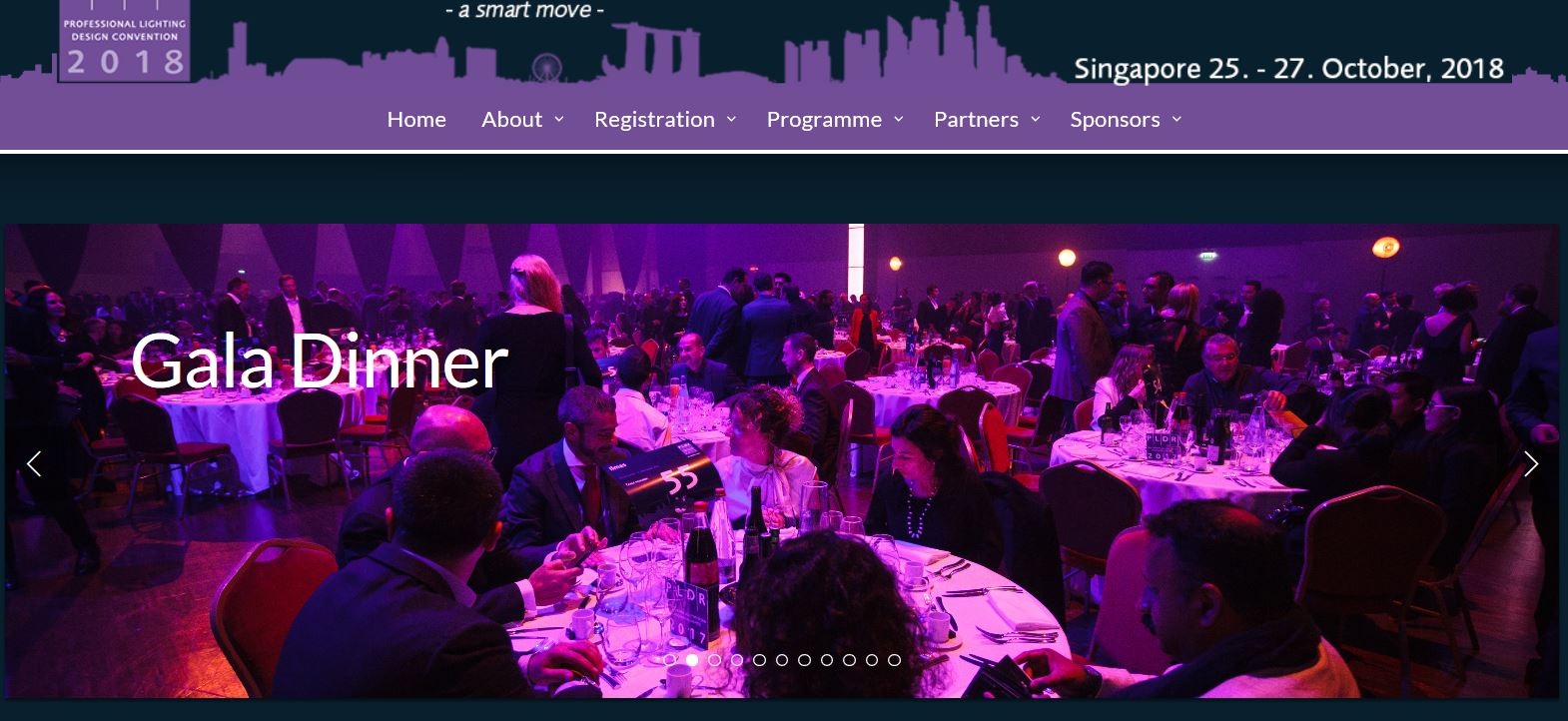Select the first slide dot
Viewport: 1568px width, 721px height.
(x=669, y=660)
